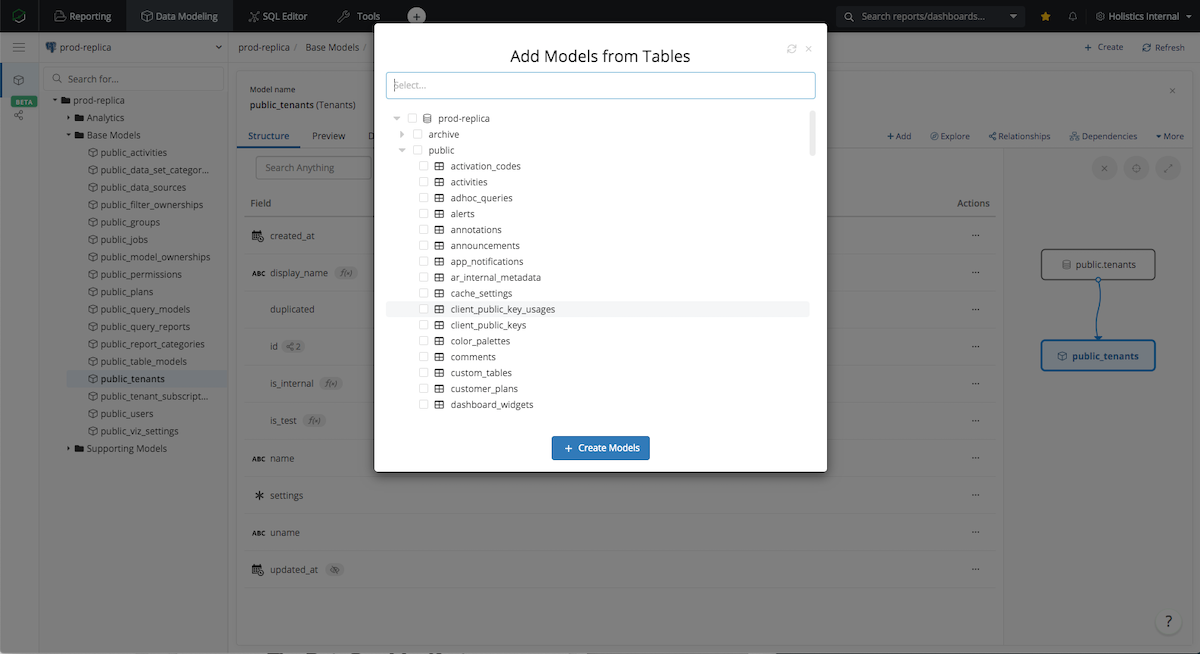The image size is (1200, 654).
Task: Open the notifications bell
Action: (1073, 17)
